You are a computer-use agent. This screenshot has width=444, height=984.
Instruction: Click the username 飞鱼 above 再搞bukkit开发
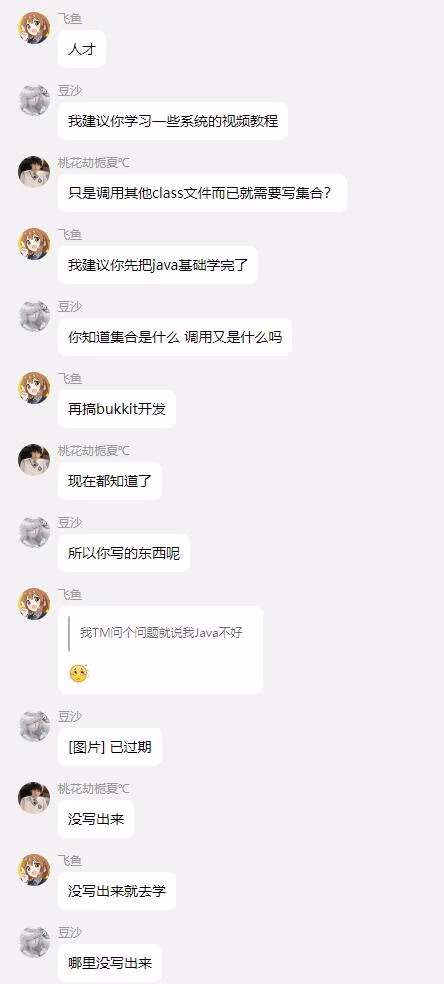(x=70, y=378)
